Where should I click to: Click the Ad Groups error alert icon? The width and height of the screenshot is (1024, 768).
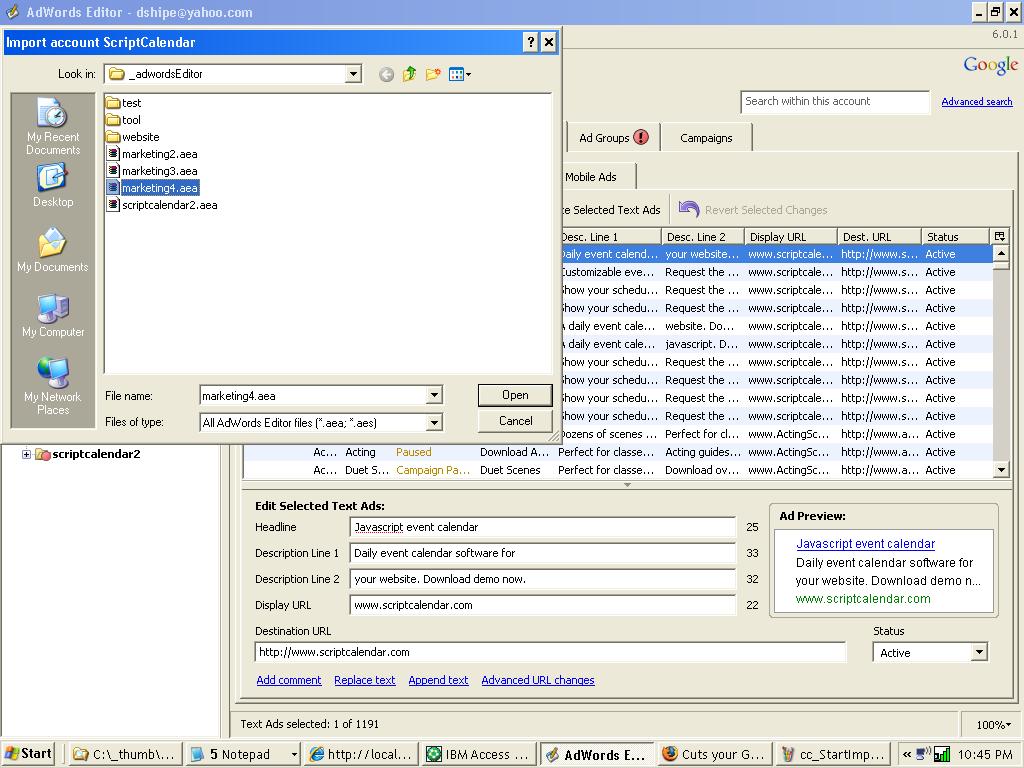pos(641,137)
